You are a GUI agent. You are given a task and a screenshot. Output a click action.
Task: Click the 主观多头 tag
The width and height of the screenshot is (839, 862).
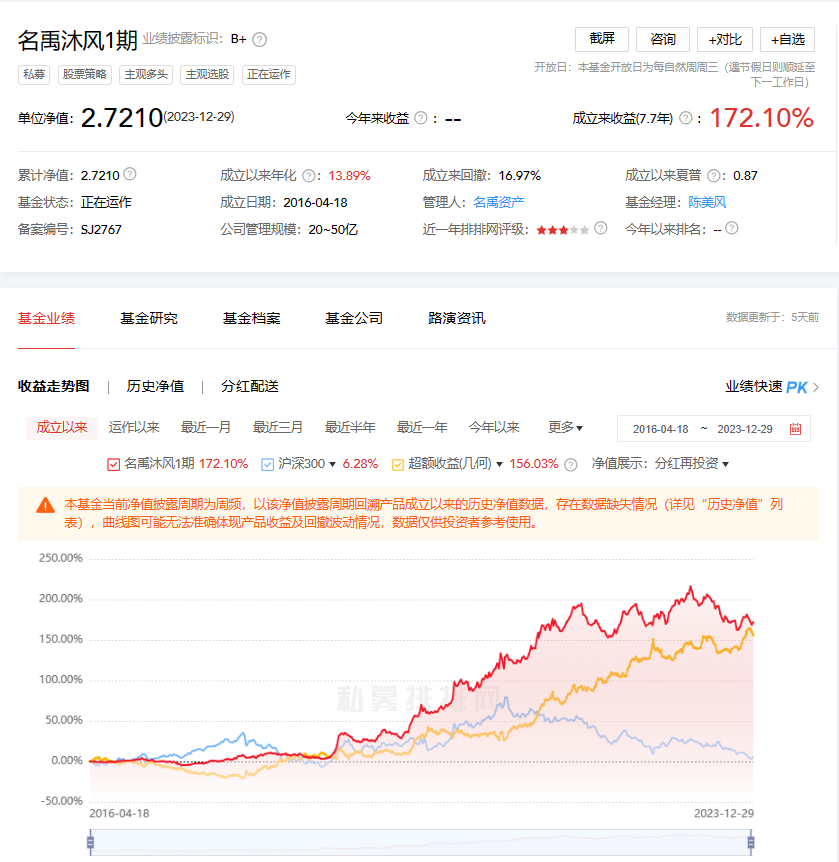146,74
